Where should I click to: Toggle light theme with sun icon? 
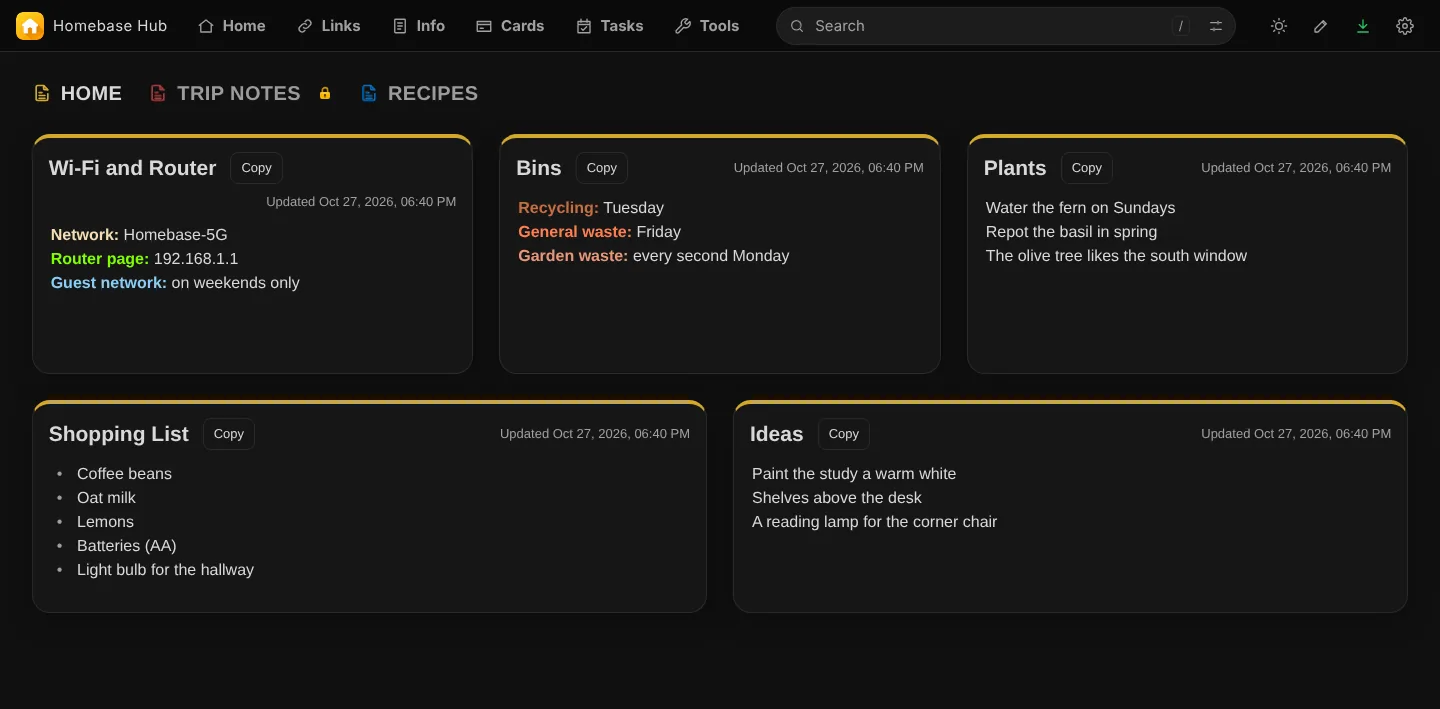click(1279, 26)
